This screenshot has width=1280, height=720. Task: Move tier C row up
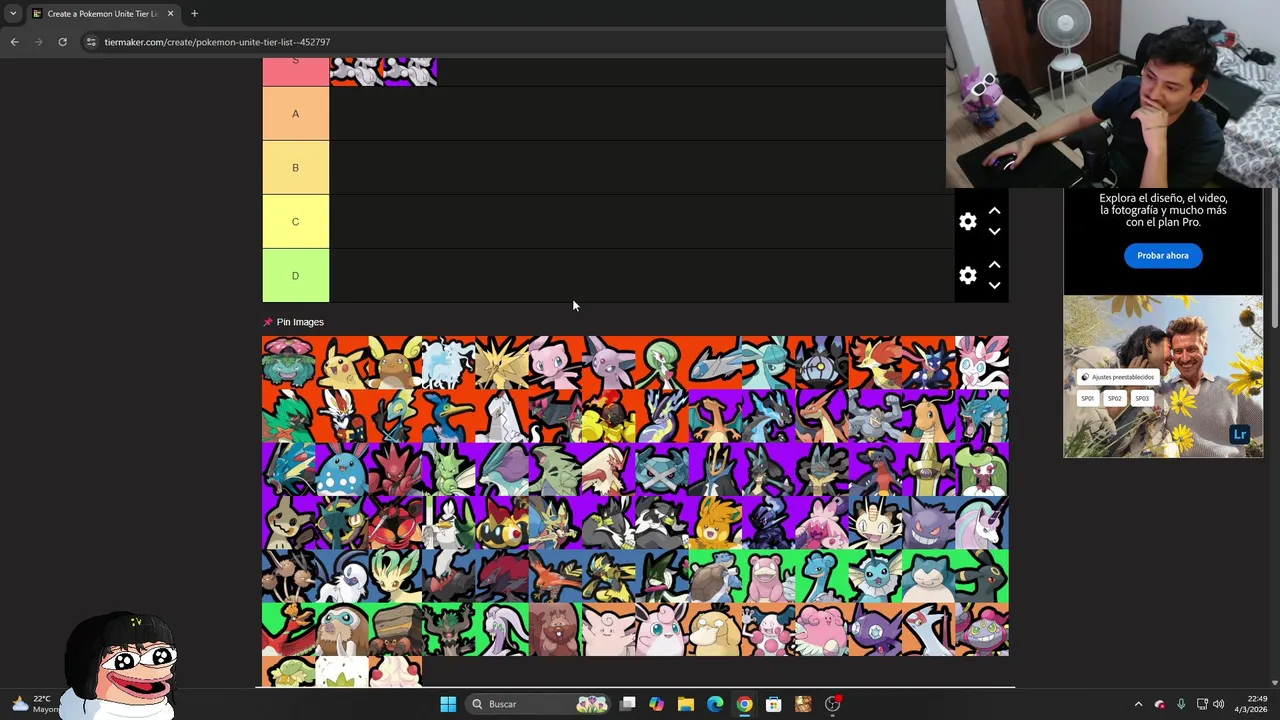(994, 211)
